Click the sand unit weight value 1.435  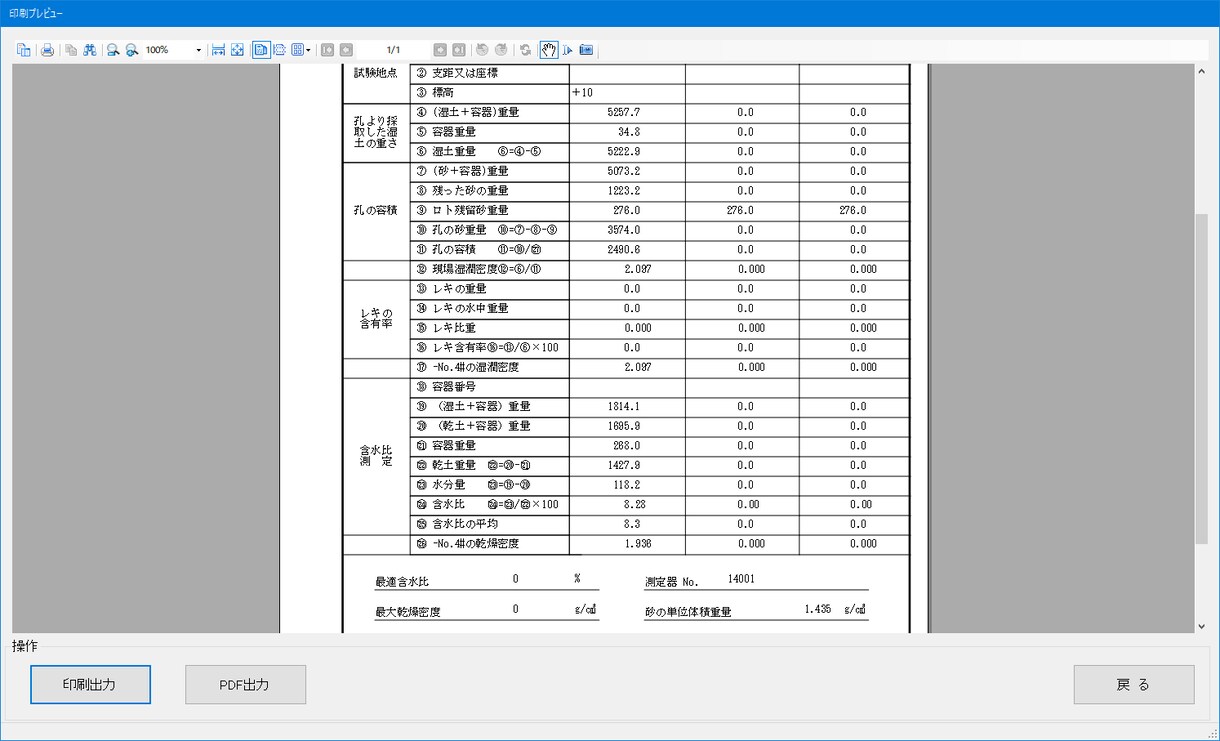point(818,608)
